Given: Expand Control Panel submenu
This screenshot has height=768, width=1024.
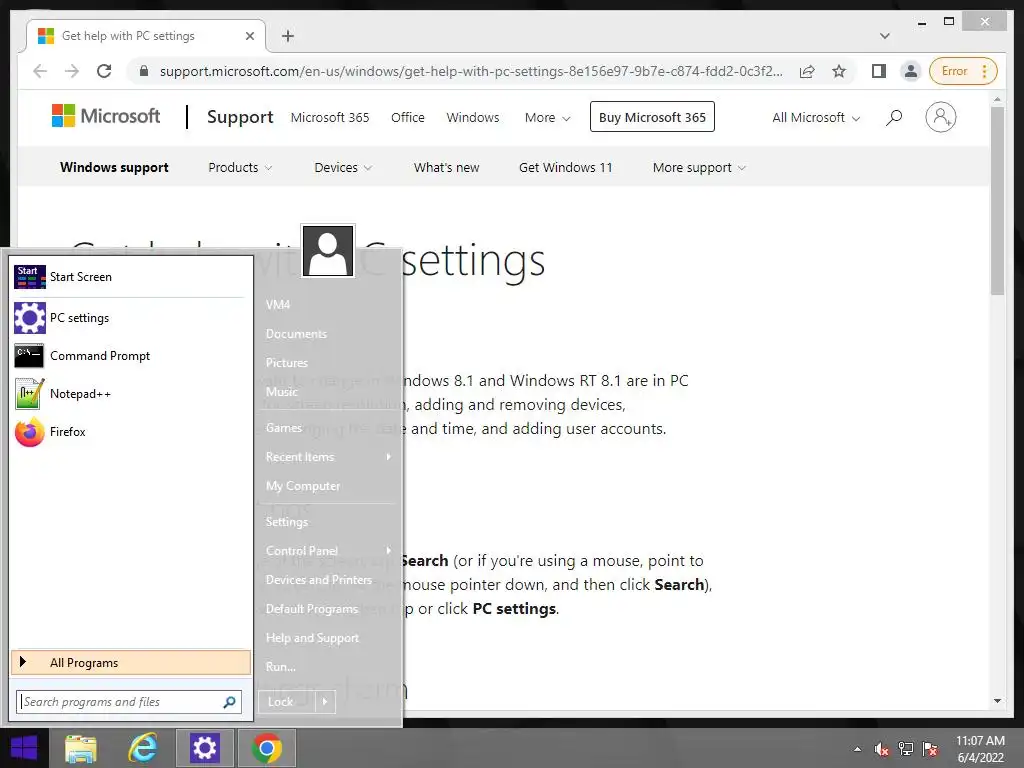Looking at the screenshot, I should [x=328, y=551].
